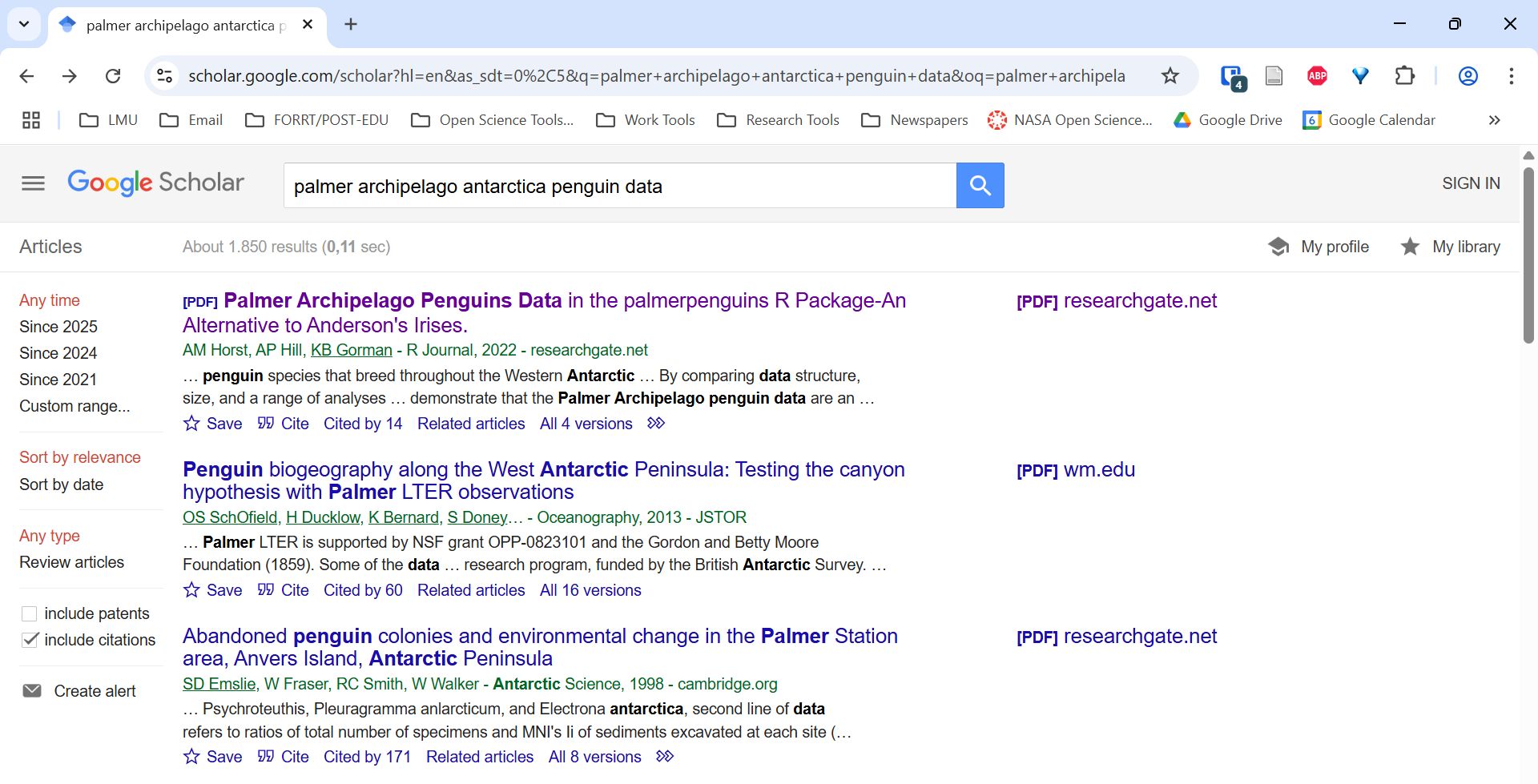Open Cited by 14
The height and width of the screenshot is (784, 1538).
tap(363, 424)
